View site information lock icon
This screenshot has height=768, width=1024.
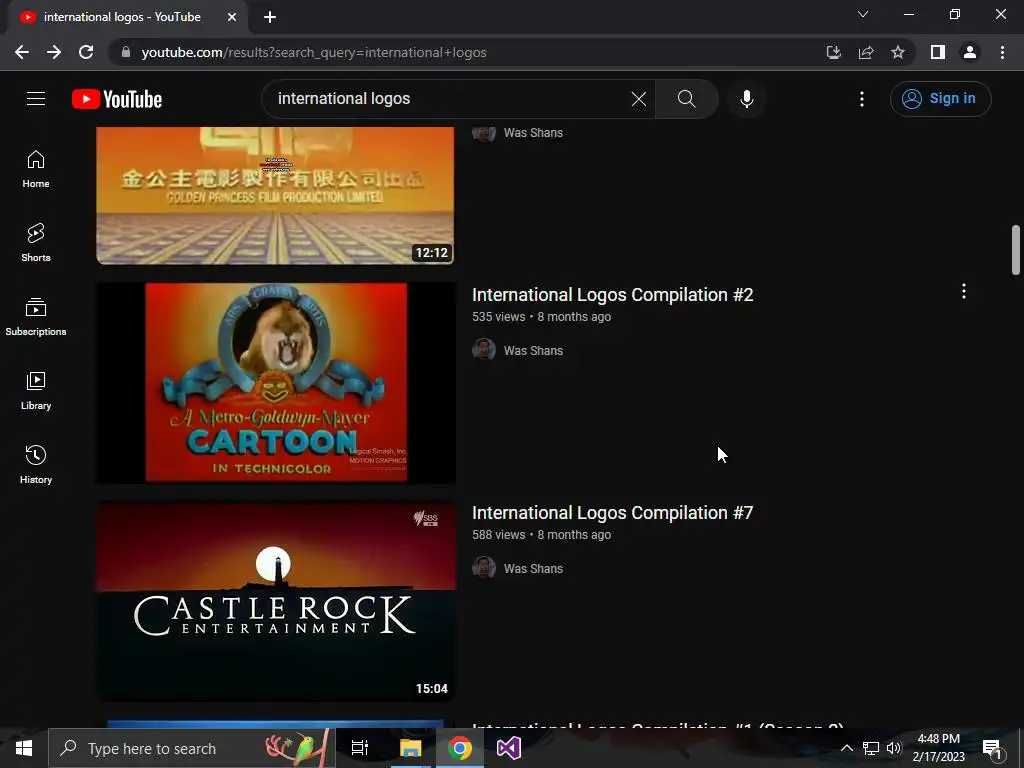pyautogui.click(x=126, y=52)
